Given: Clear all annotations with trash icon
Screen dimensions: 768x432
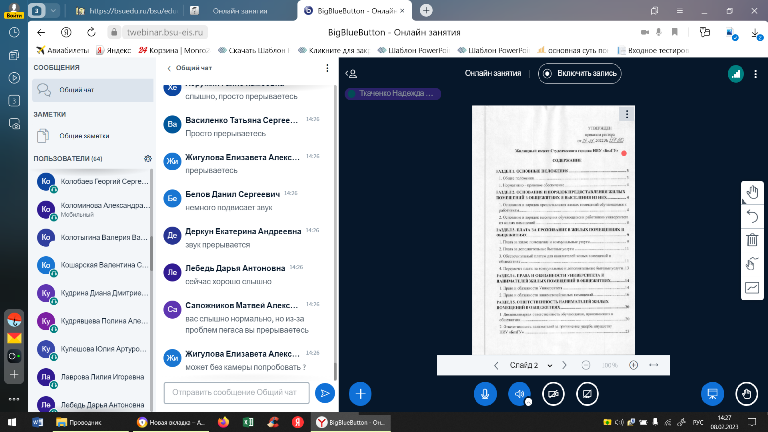Looking at the screenshot, I should [x=752, y=240].
